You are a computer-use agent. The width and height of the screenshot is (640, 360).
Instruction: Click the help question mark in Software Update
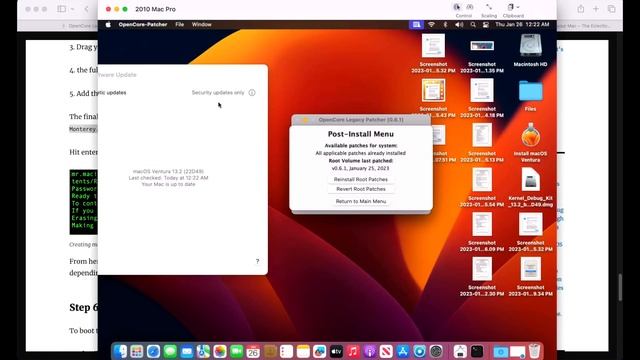[x=257, y=261]
